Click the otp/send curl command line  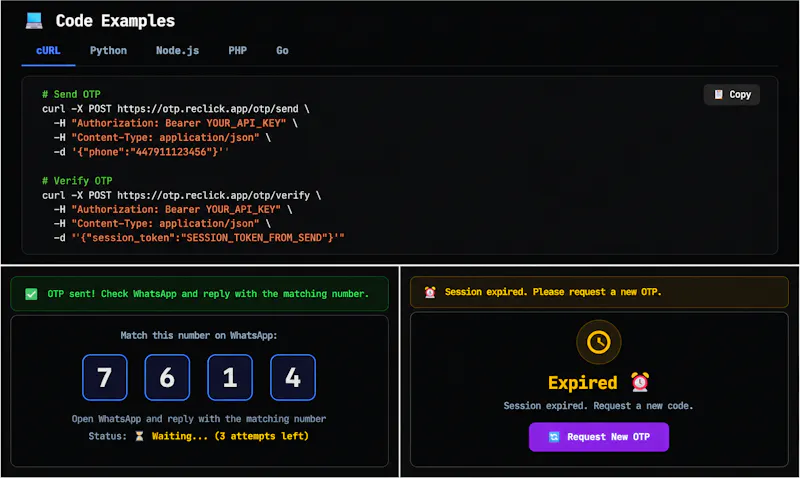[x=176, y=109]
